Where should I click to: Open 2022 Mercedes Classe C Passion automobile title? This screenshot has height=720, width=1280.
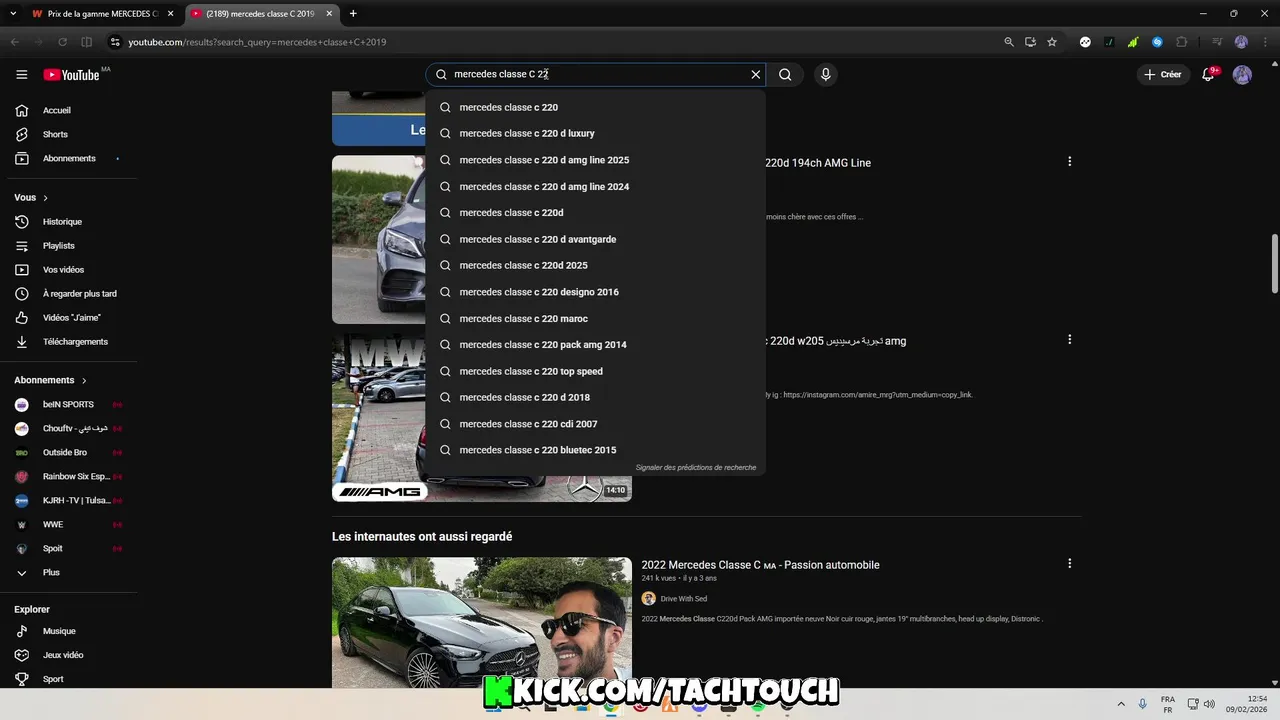click(x=760, y=565)
